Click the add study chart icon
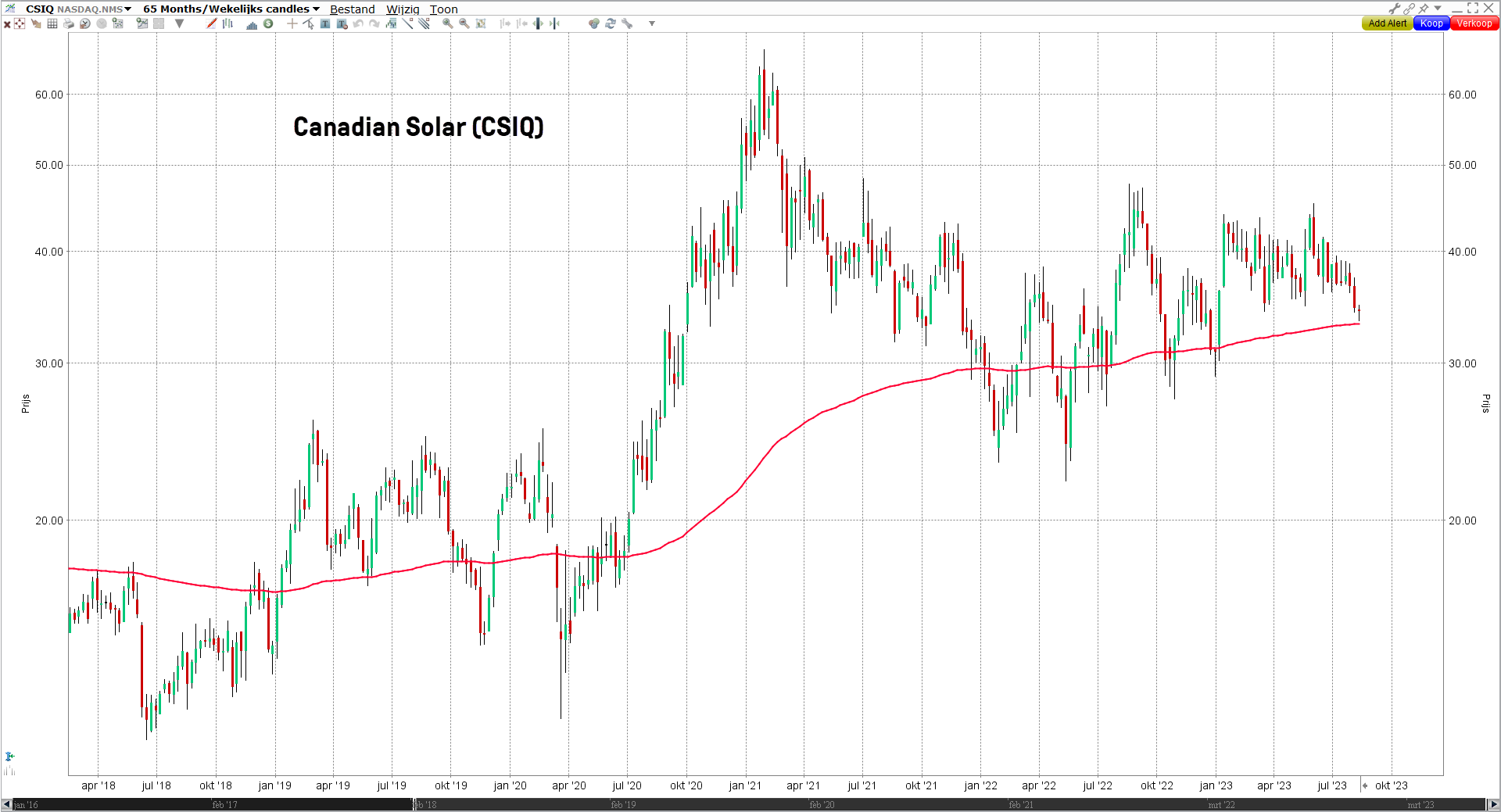 point(118,23)
